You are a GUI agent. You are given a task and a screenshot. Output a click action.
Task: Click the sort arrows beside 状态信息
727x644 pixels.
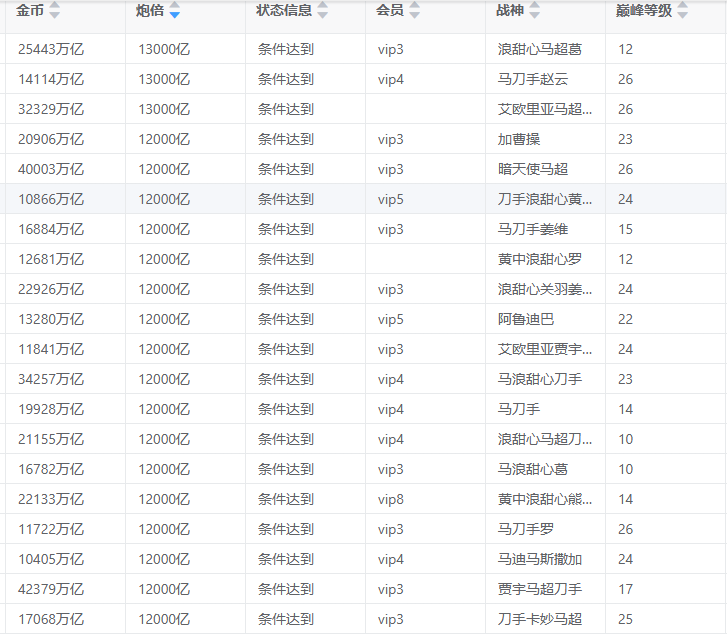[325, 11]
